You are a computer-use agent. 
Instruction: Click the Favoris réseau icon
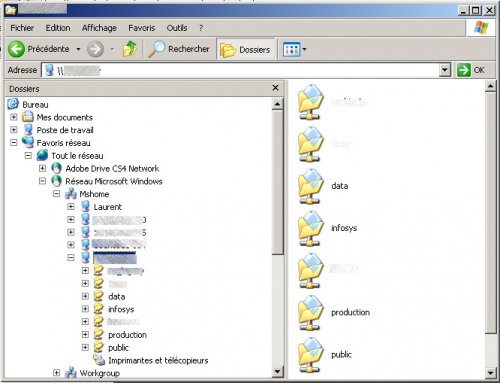(x=28, y=142)
